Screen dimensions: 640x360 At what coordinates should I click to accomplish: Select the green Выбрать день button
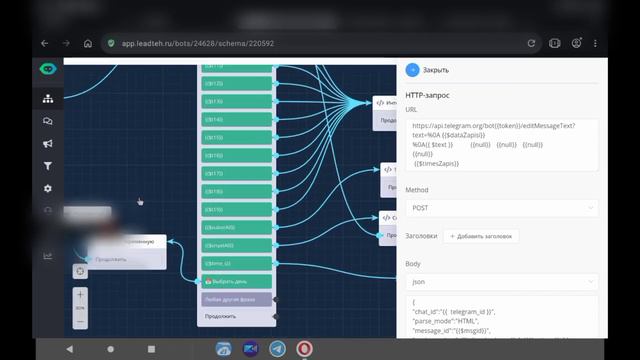(x=236, y=281)
